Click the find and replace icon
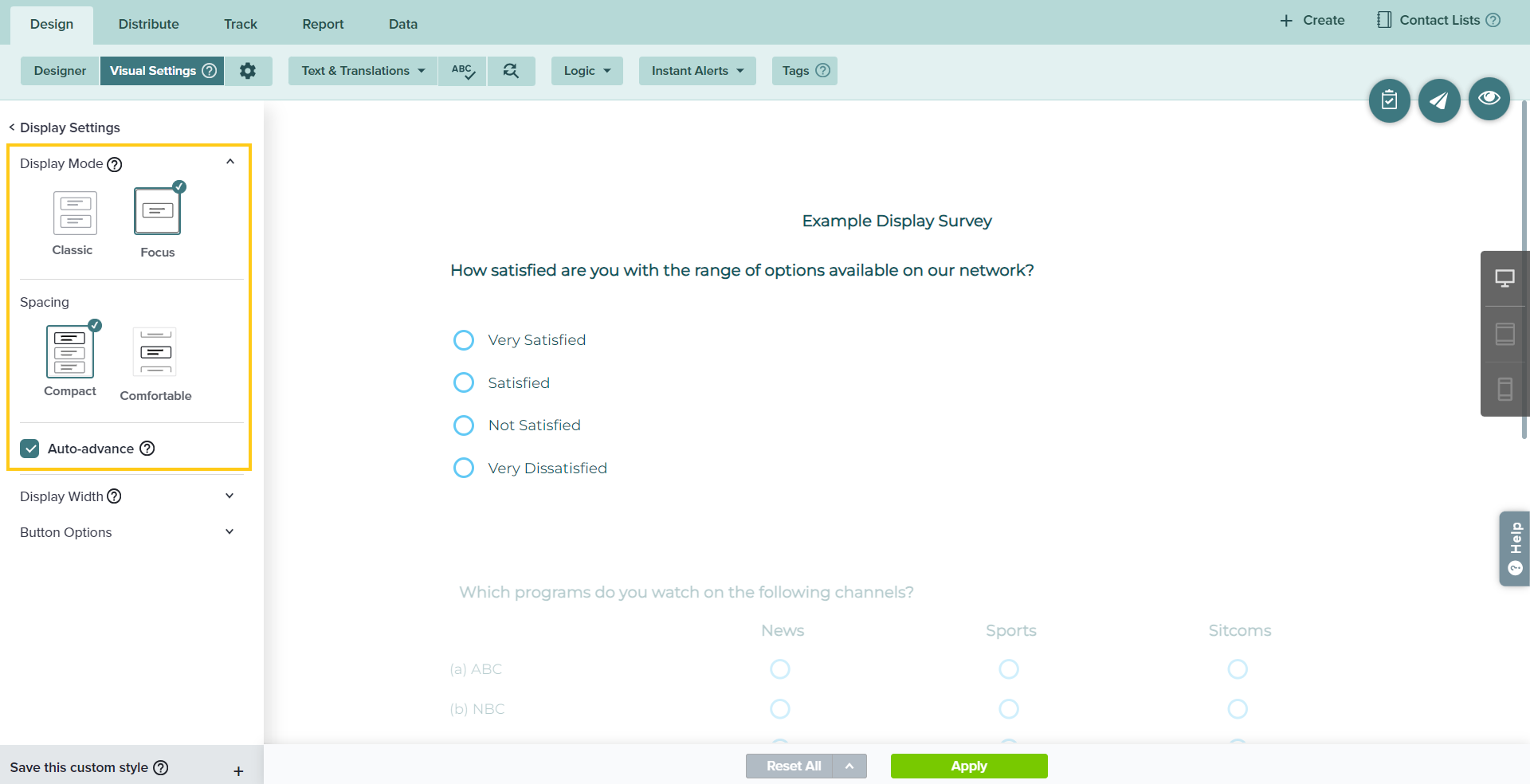Viewport: 1530px width, 784px height. pyautogui.click(x=511, y=71)
